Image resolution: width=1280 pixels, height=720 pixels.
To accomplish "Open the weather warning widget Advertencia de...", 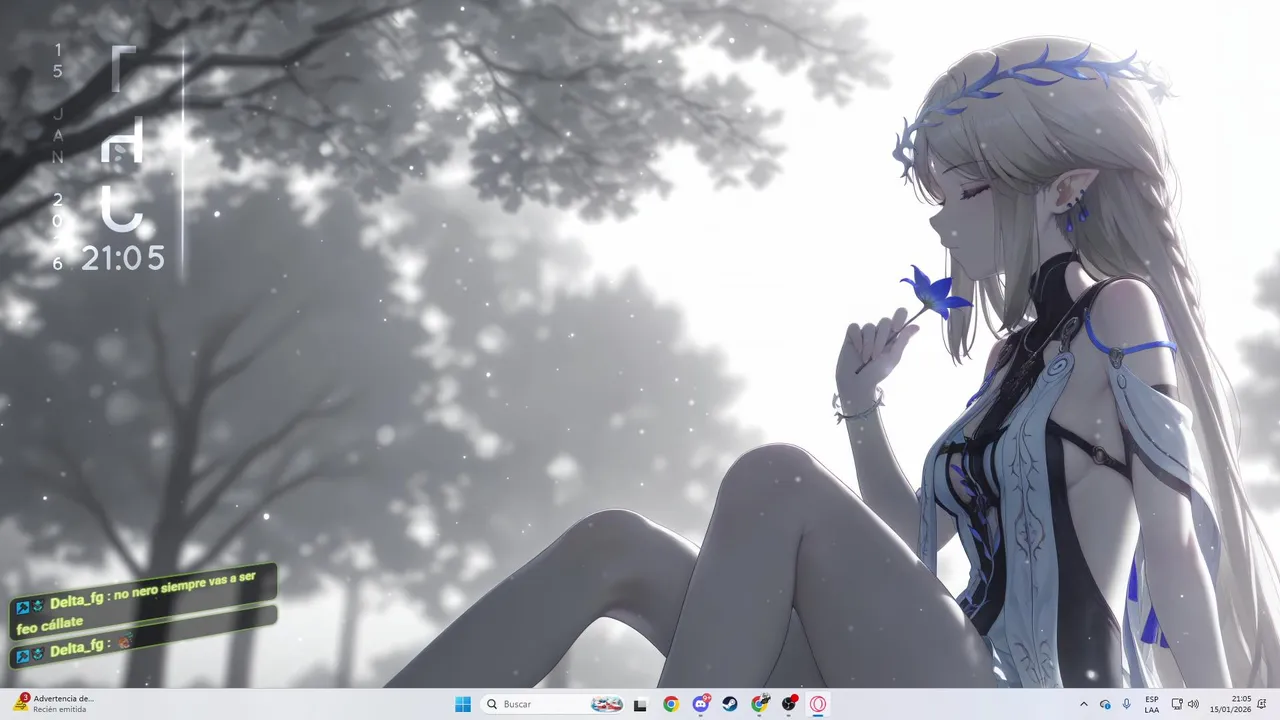I will 56,704.
